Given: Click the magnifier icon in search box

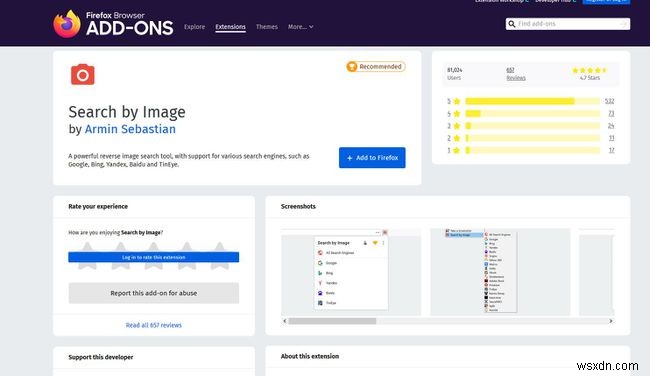Looking at the screenshot, I should 512,24.
